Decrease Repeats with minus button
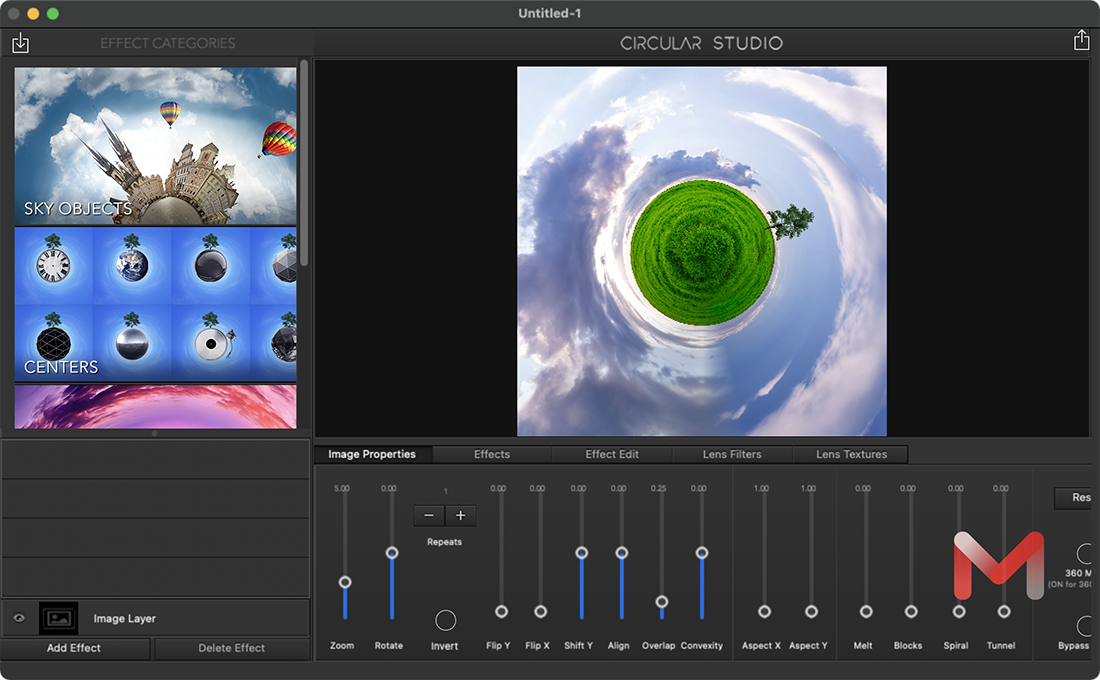 pos(429,515)
